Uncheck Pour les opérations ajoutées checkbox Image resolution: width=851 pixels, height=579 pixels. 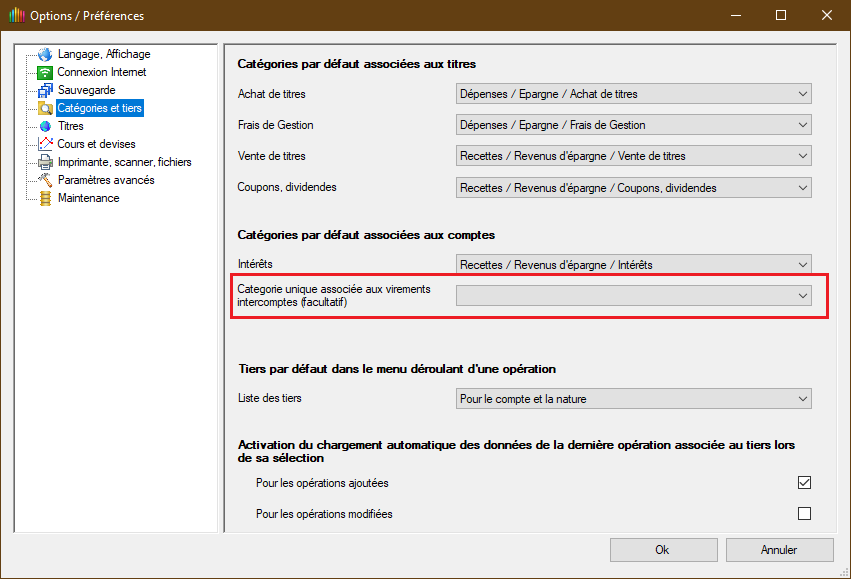pyautogui.click(x=804, y=483)
